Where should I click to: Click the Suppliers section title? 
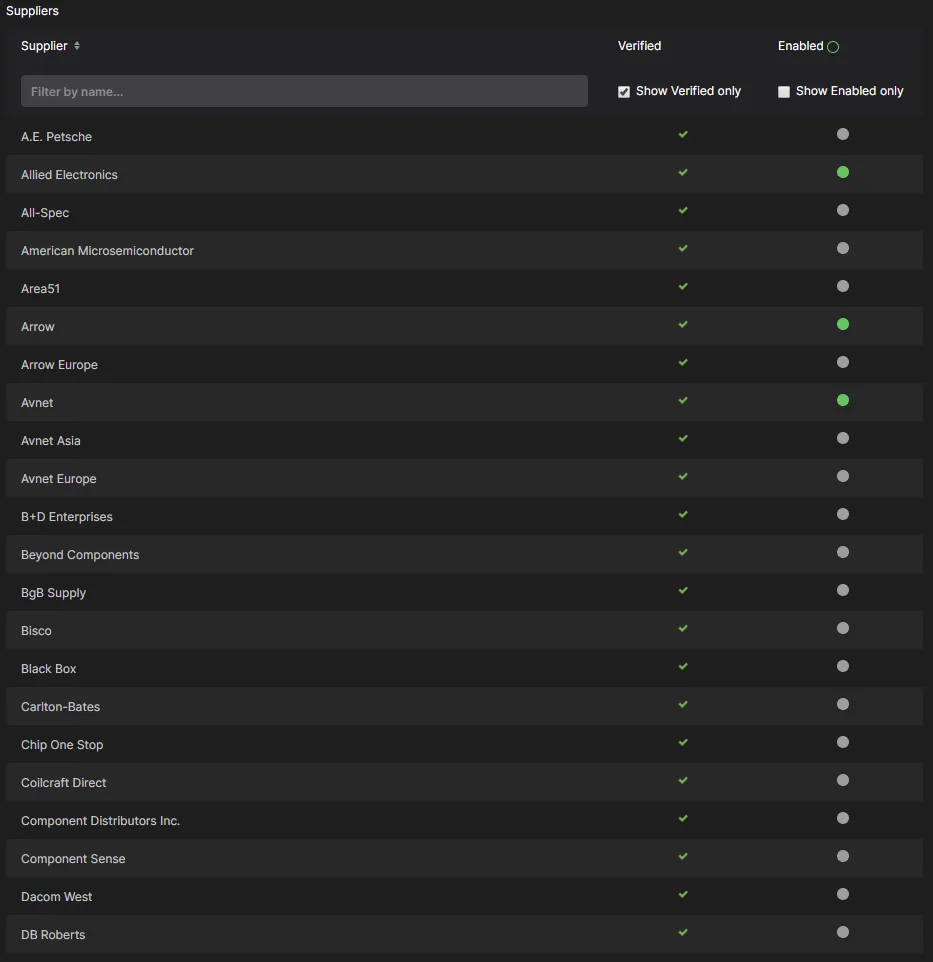point(33,11)
